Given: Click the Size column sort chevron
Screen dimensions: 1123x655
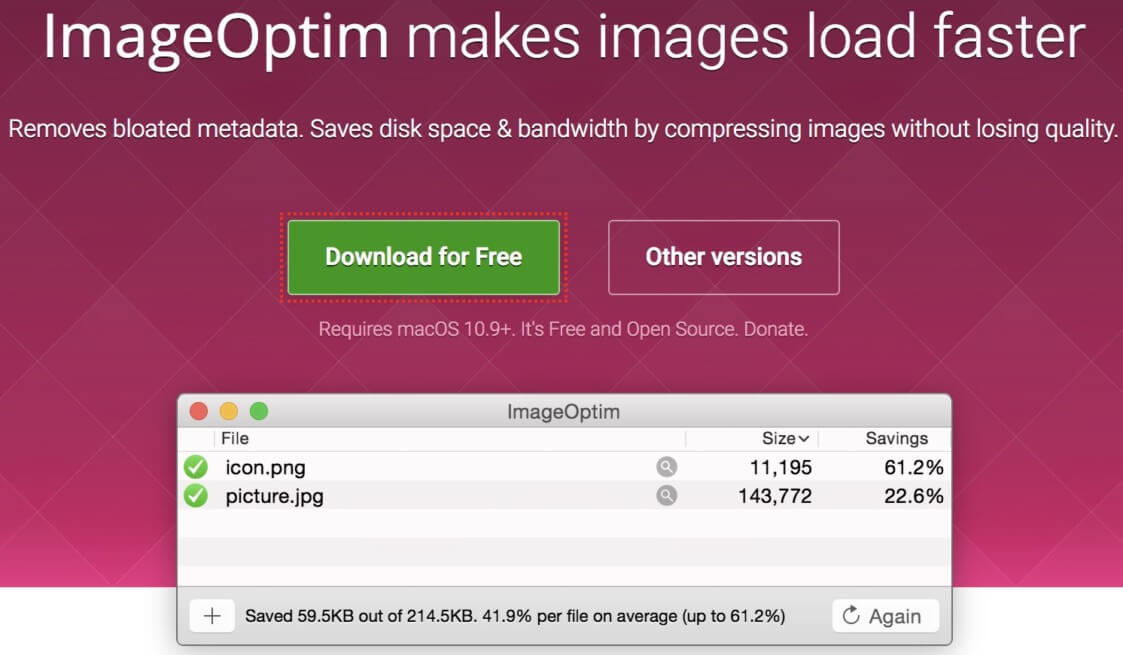Looking at the screenshot, I should [x=804, y=439].
